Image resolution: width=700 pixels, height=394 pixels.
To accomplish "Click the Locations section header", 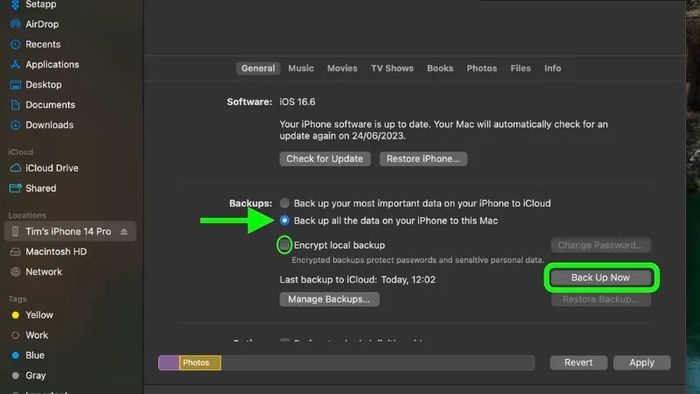I will pyautogui.click(x=27, y=215).
